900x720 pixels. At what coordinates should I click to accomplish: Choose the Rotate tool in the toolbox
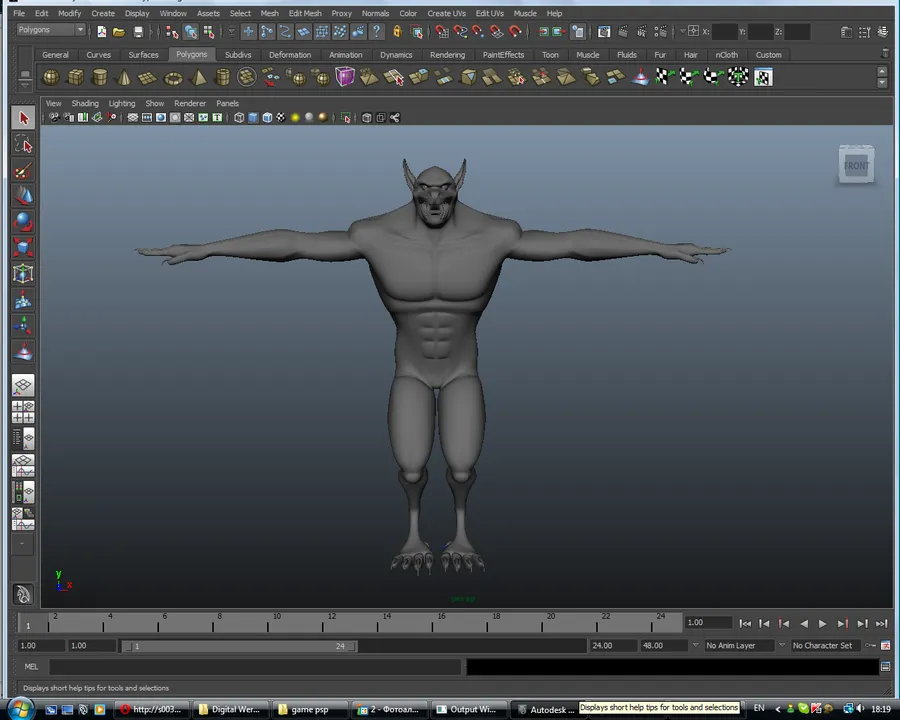23,222
